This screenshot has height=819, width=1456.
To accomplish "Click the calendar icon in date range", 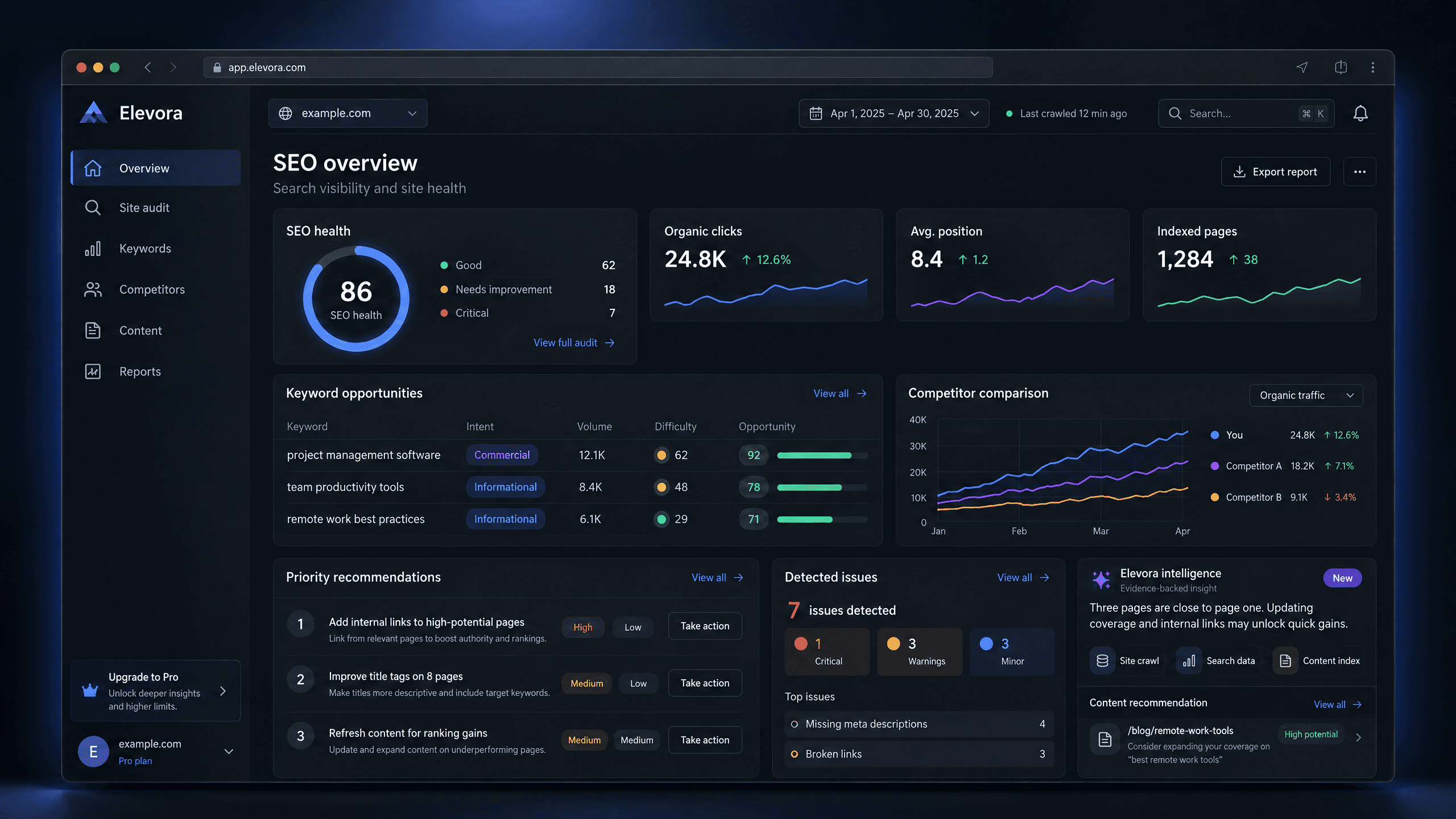I will tap(816, 113).
